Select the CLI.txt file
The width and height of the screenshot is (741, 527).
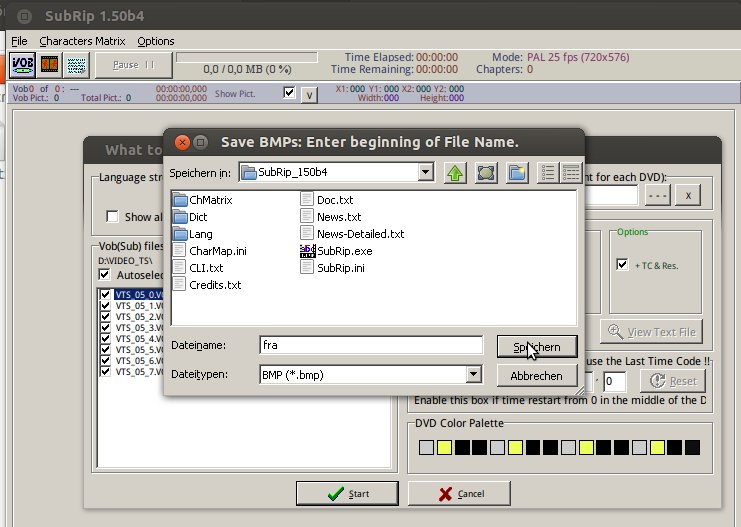198,268
